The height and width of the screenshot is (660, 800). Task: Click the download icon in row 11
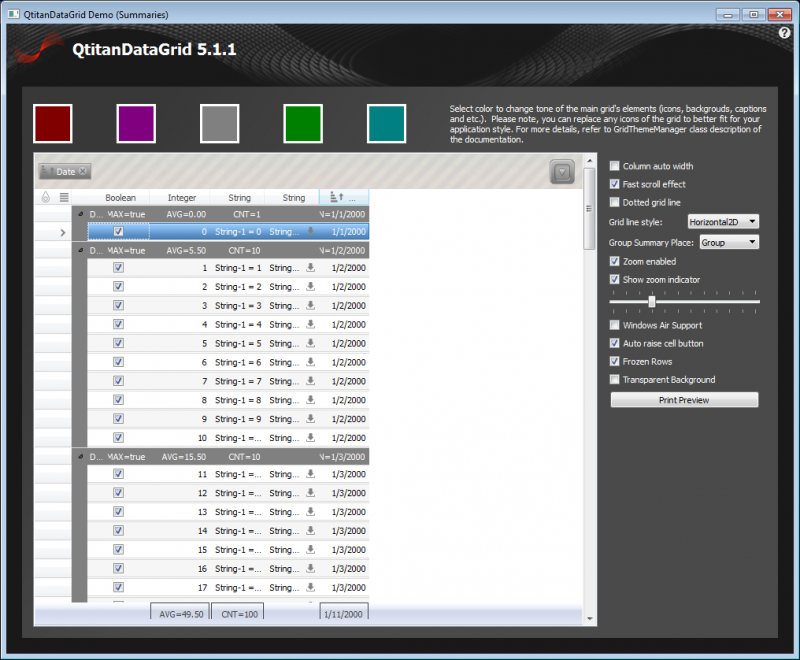click(310, 474)
